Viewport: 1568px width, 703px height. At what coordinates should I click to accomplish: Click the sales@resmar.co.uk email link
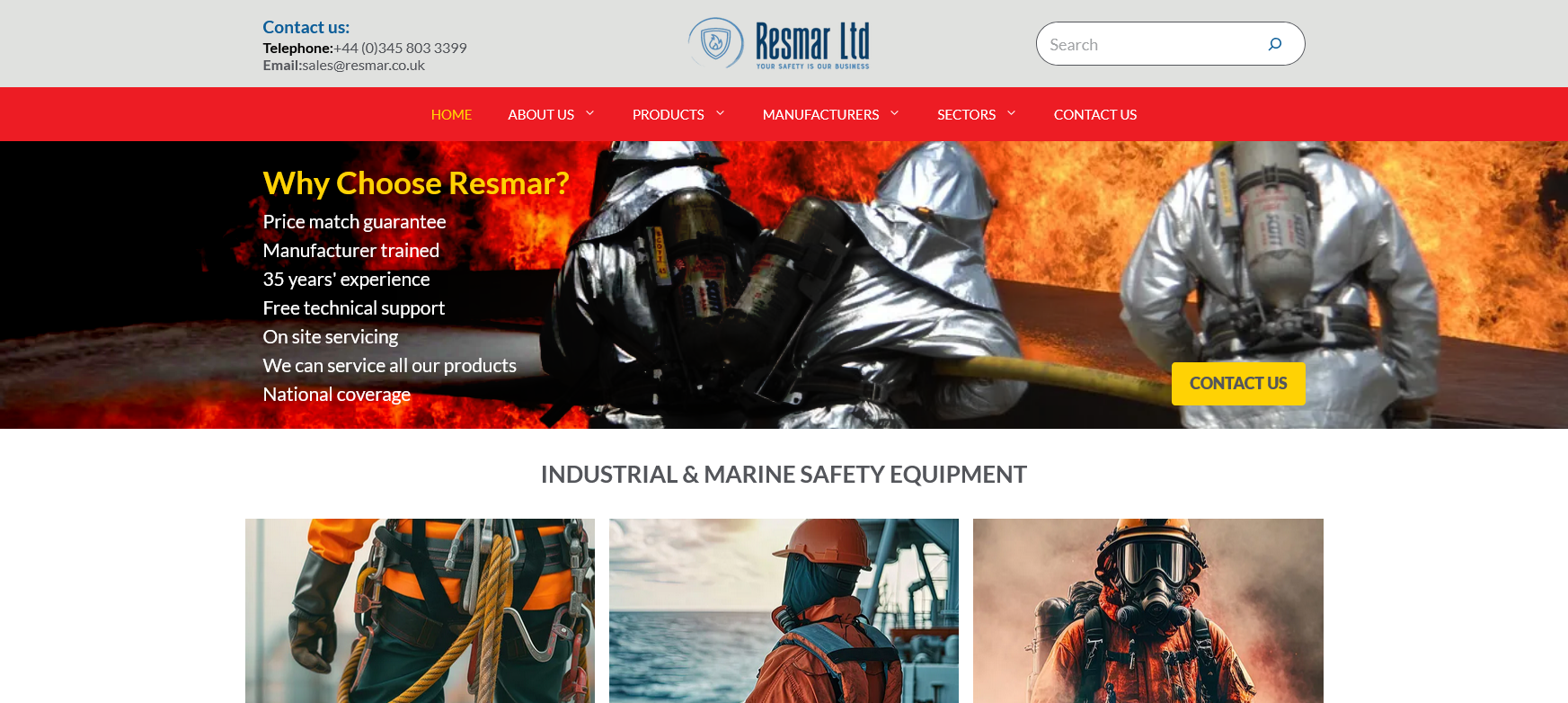pos(363,66)
